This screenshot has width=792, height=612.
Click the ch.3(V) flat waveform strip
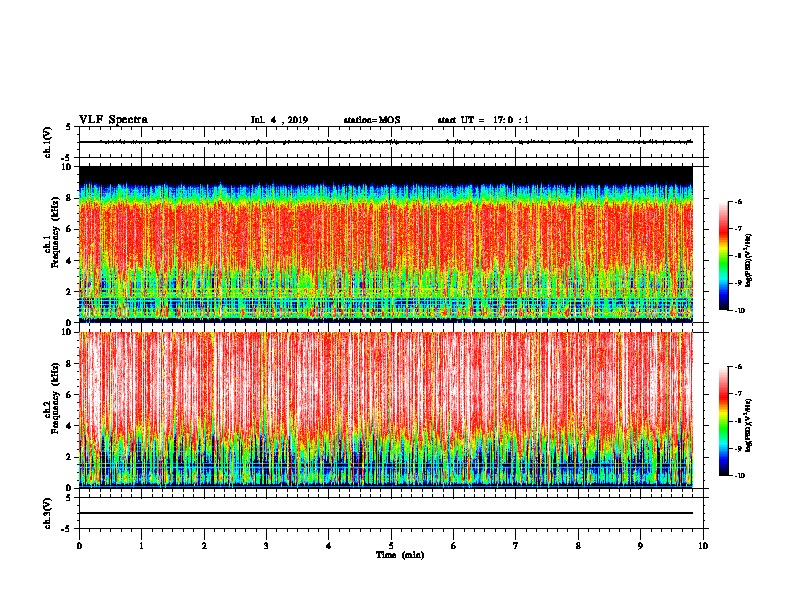click(x=391, y=513)
